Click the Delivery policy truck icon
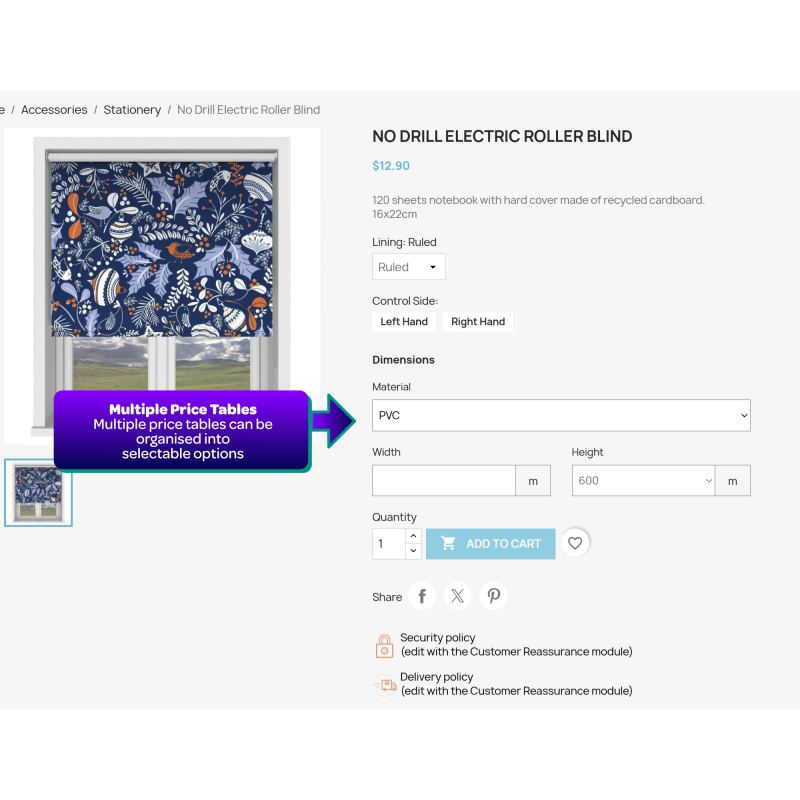Screen dimensions: 800x800 pos(385,685)
